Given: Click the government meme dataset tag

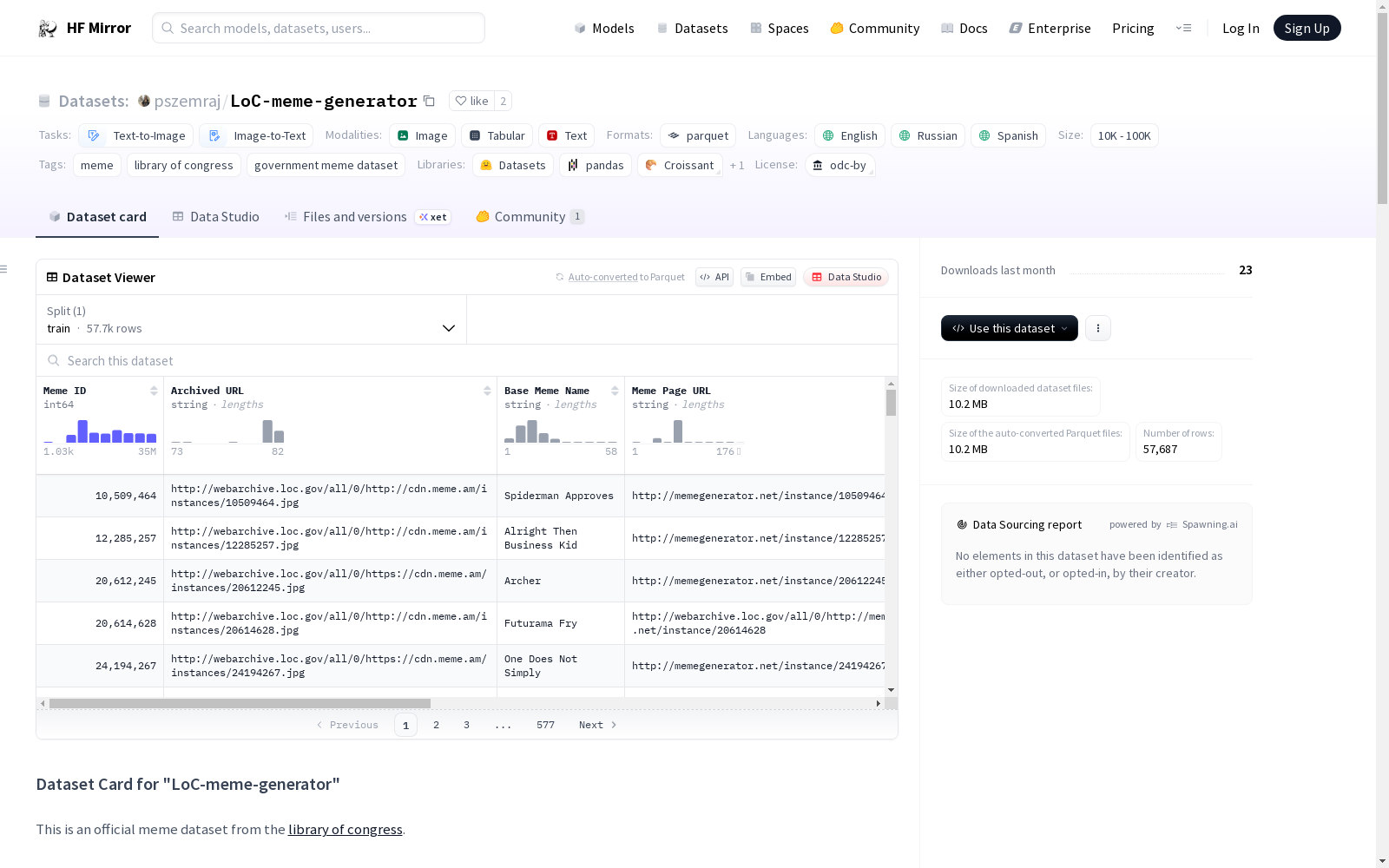Looking at the screenshot, I should 326,165.
